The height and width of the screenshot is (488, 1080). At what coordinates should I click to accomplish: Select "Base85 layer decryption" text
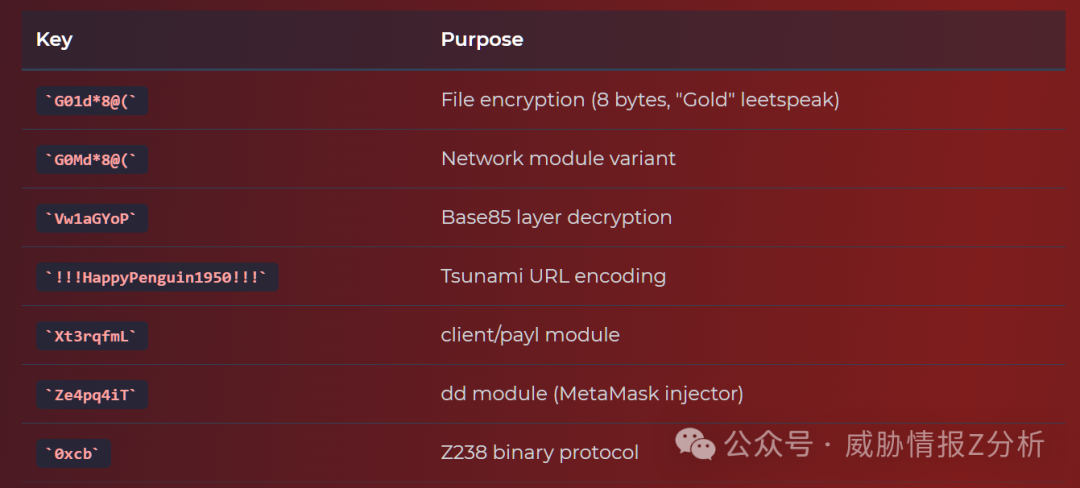click(556, 218)
